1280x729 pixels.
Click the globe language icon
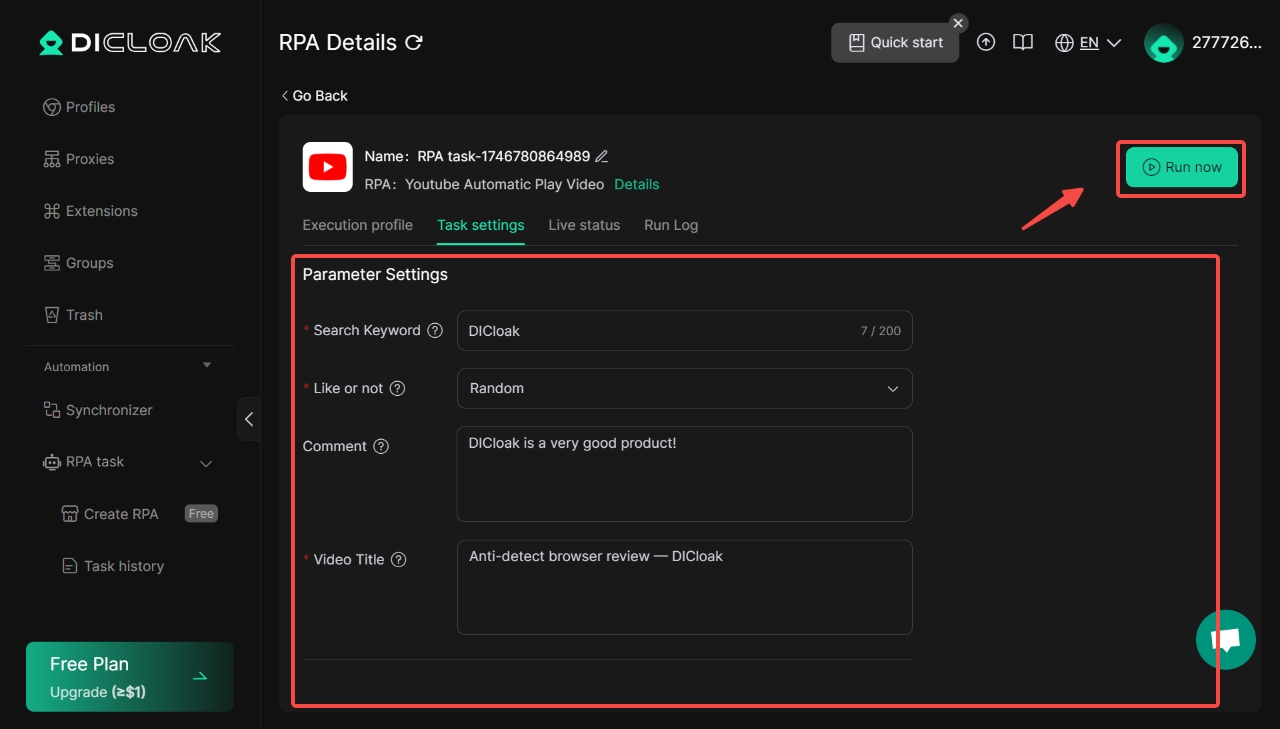pos(1065,43)
